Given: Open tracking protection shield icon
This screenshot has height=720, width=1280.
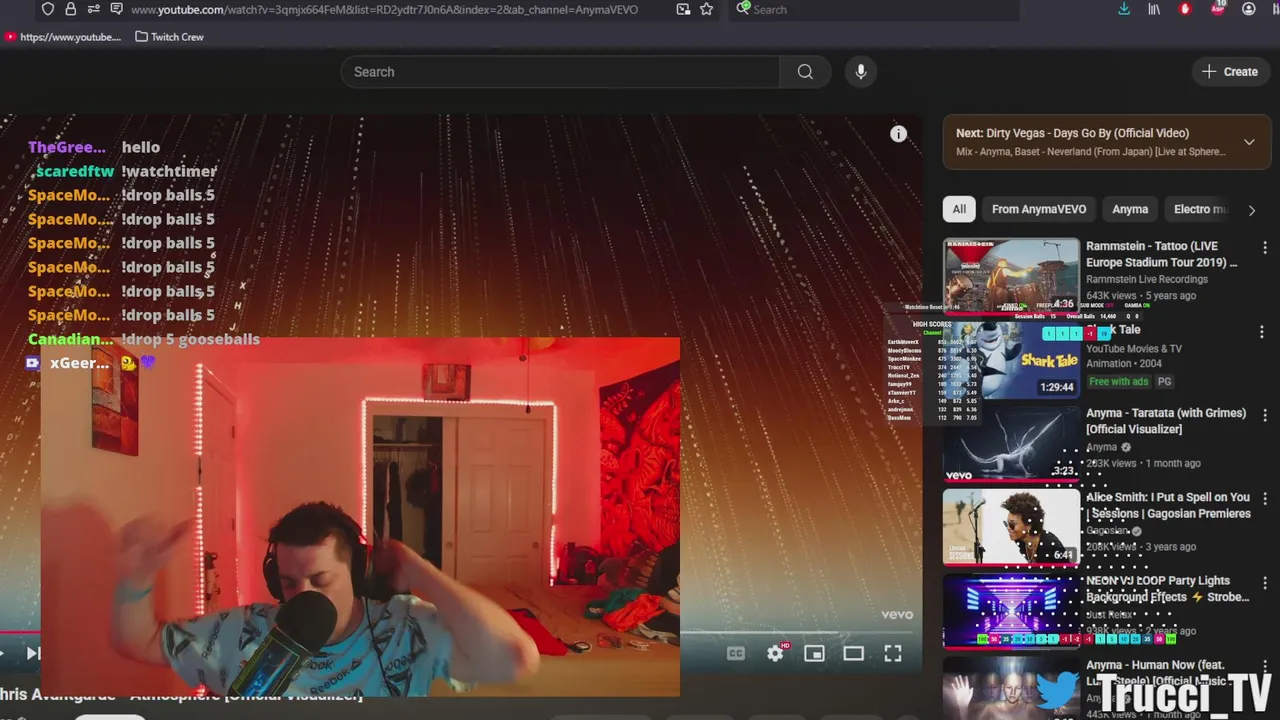Looking at the screenshot, I should click(48, 9).
